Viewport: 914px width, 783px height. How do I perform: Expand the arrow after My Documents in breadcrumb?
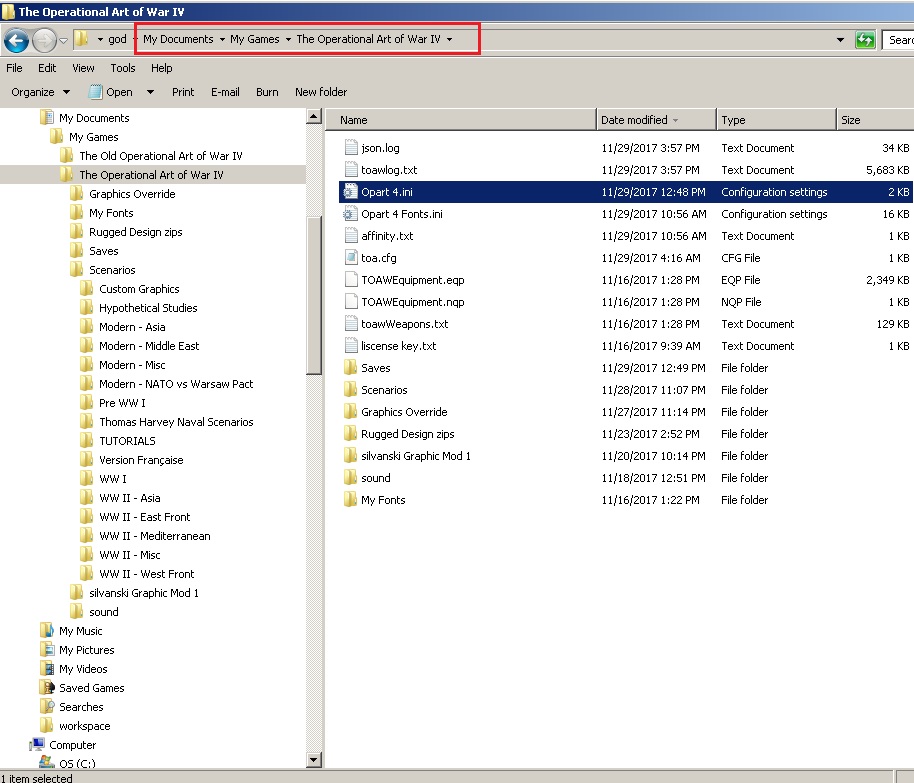[x=222, y=40]
